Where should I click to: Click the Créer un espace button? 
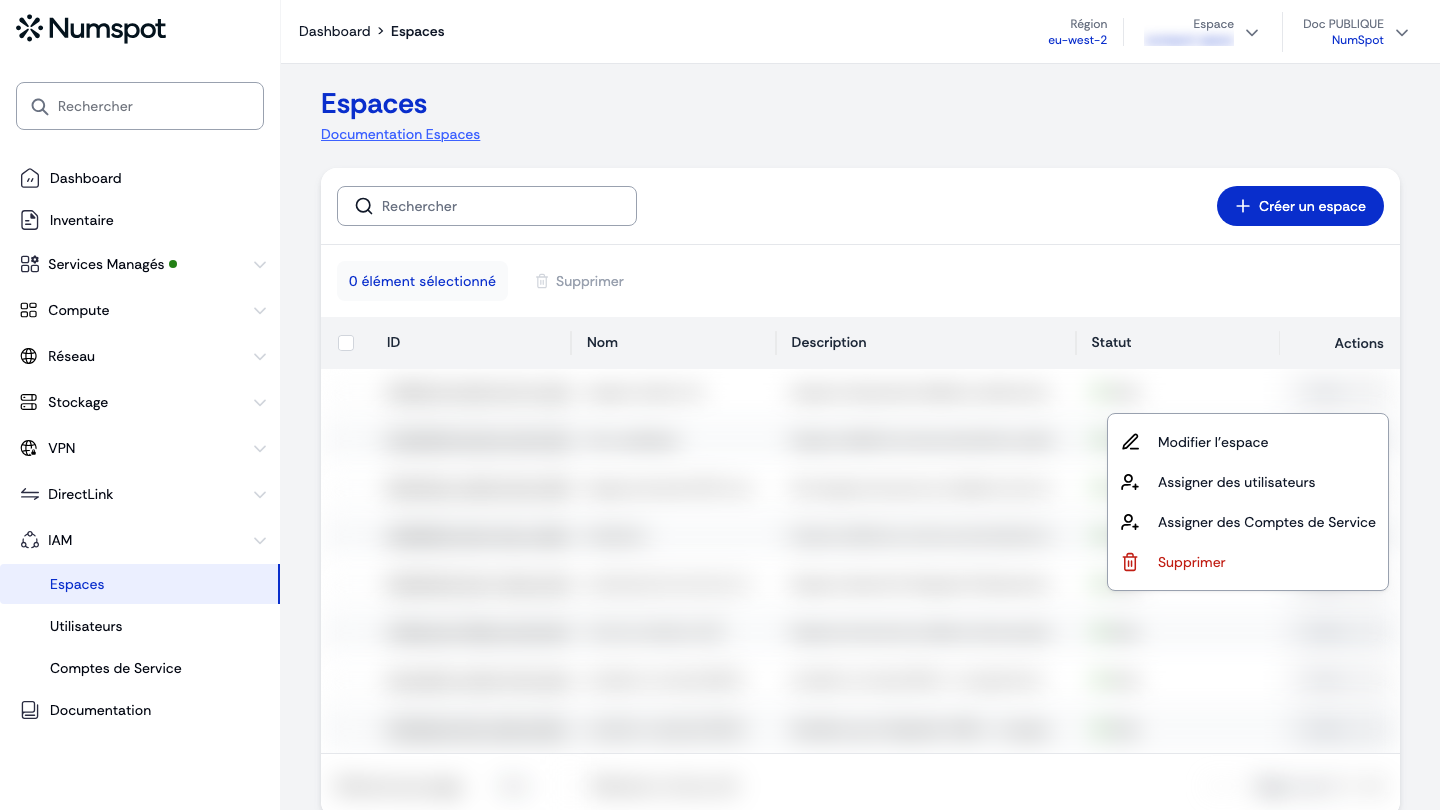click(1300, 206)
